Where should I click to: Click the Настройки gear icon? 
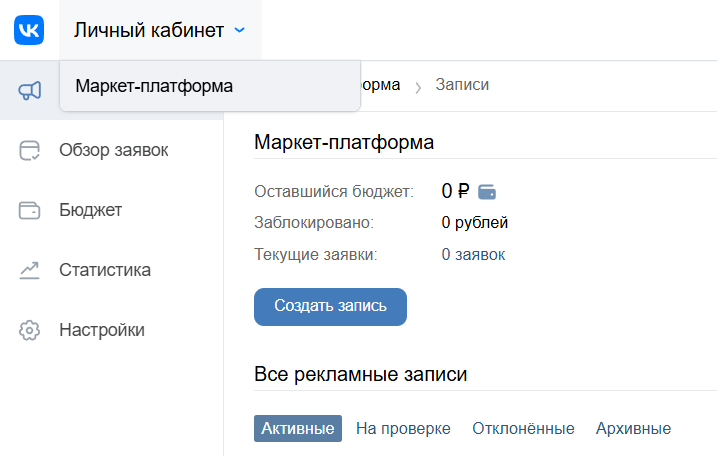click(30, 330)
